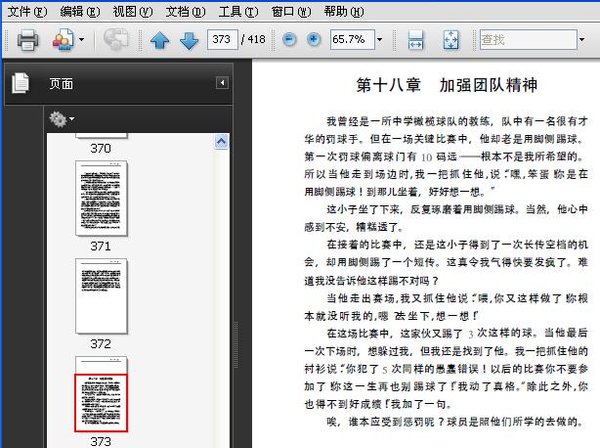Image resolution: width=600 pixels, height=448 pixels.
Task: Go to next page with down arrow
Action: pos(189,40)
